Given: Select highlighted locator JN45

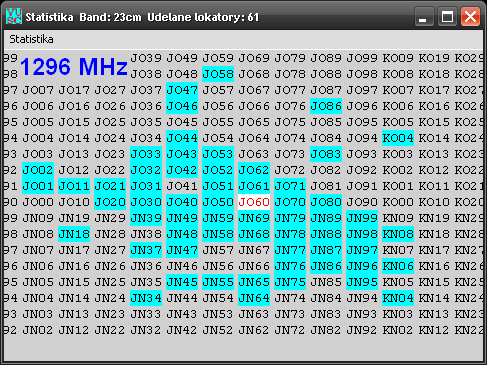Looking at the screenshot, I should [x=182, y=282].
